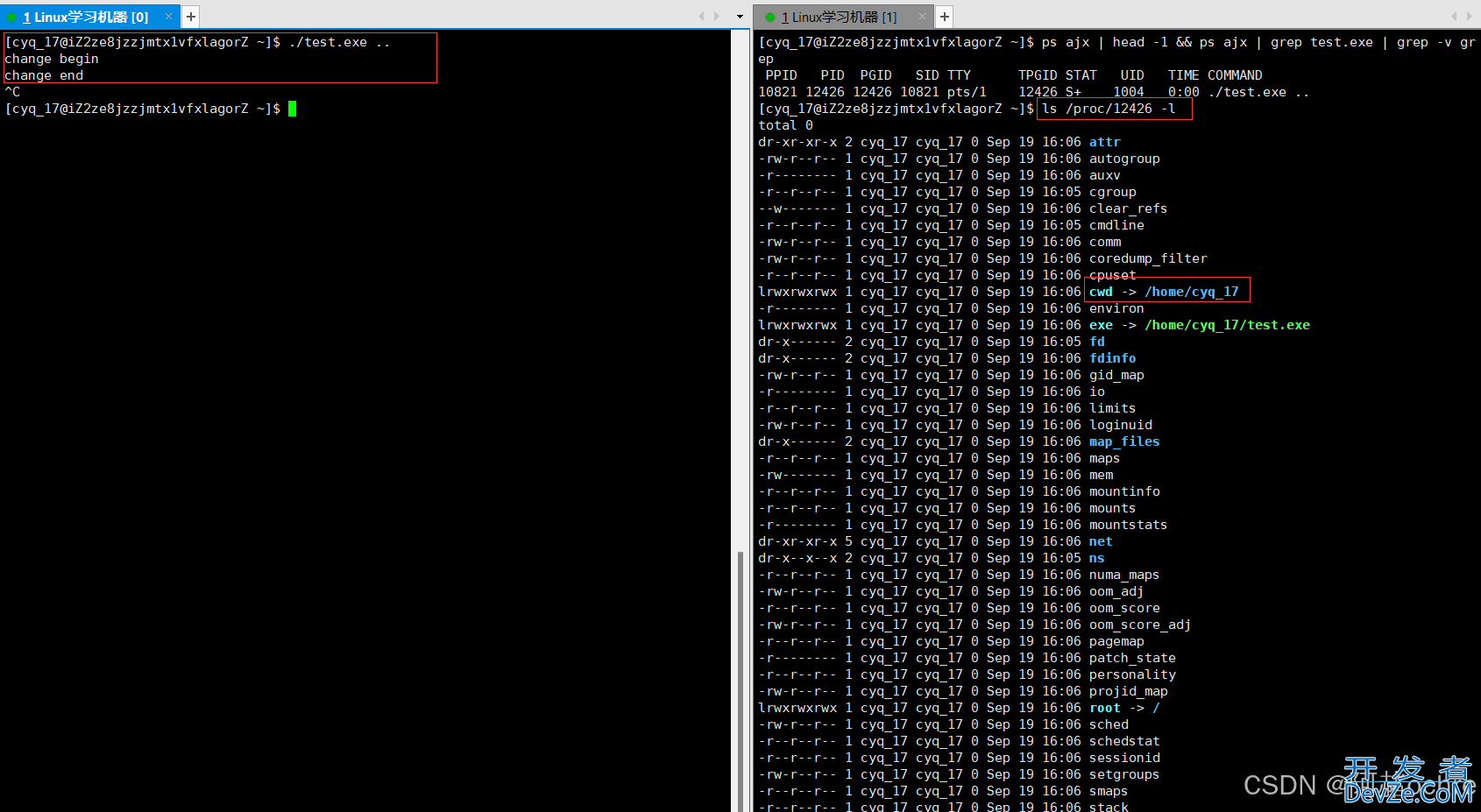
Task: Click the 'mountstats' file entry
Action: pos(1129,525)
